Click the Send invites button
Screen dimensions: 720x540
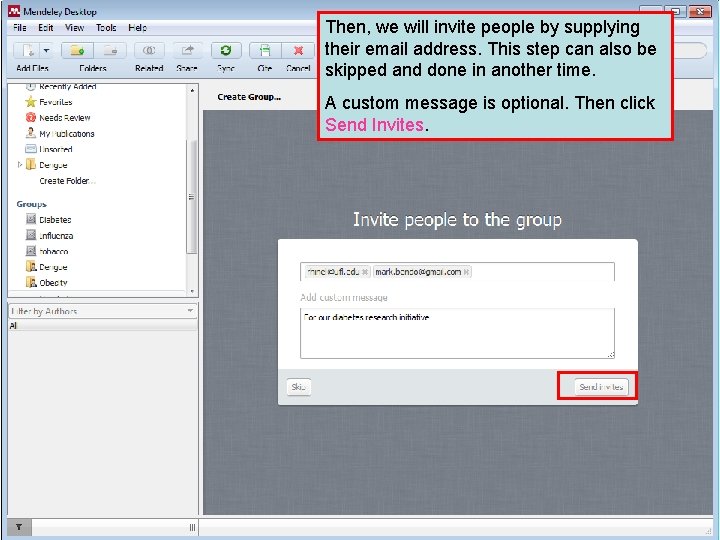pos(601,387)
